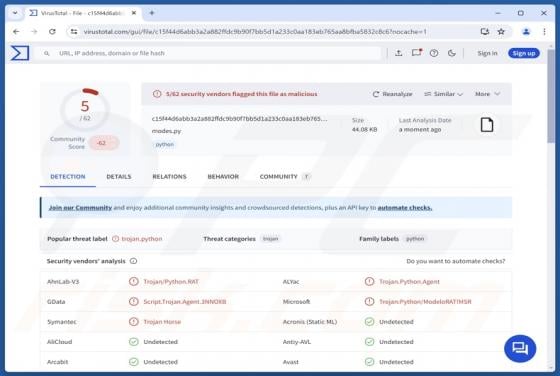Click the help question mark icon
560x376 pixels.
434,53
